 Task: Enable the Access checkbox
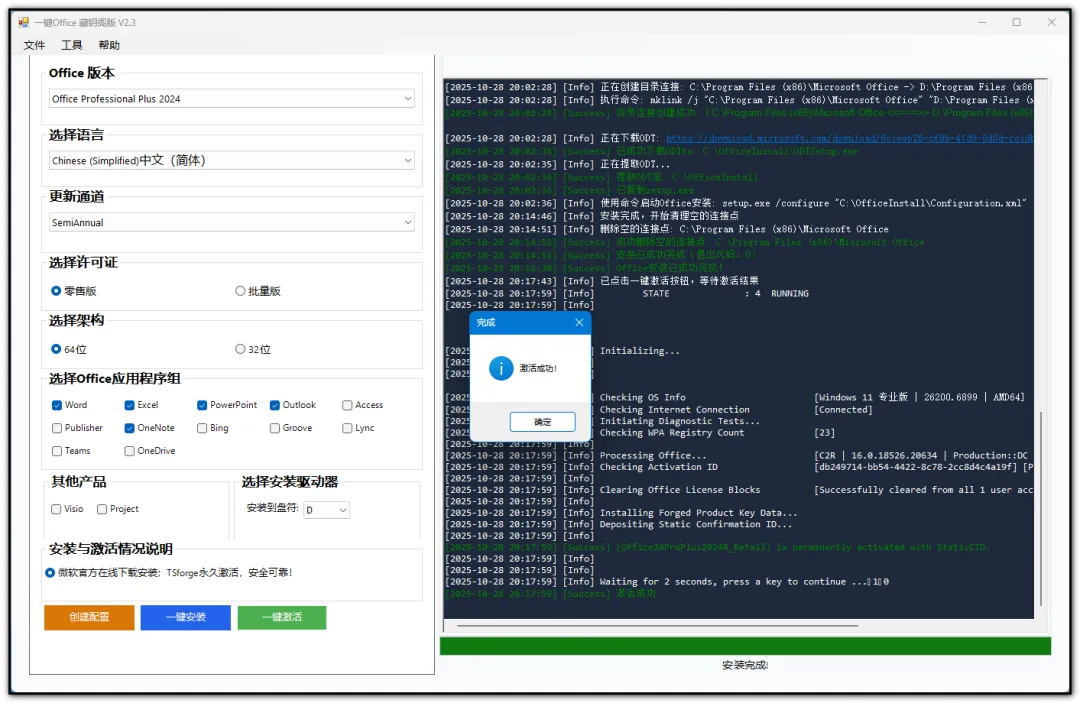click(347, 406)
